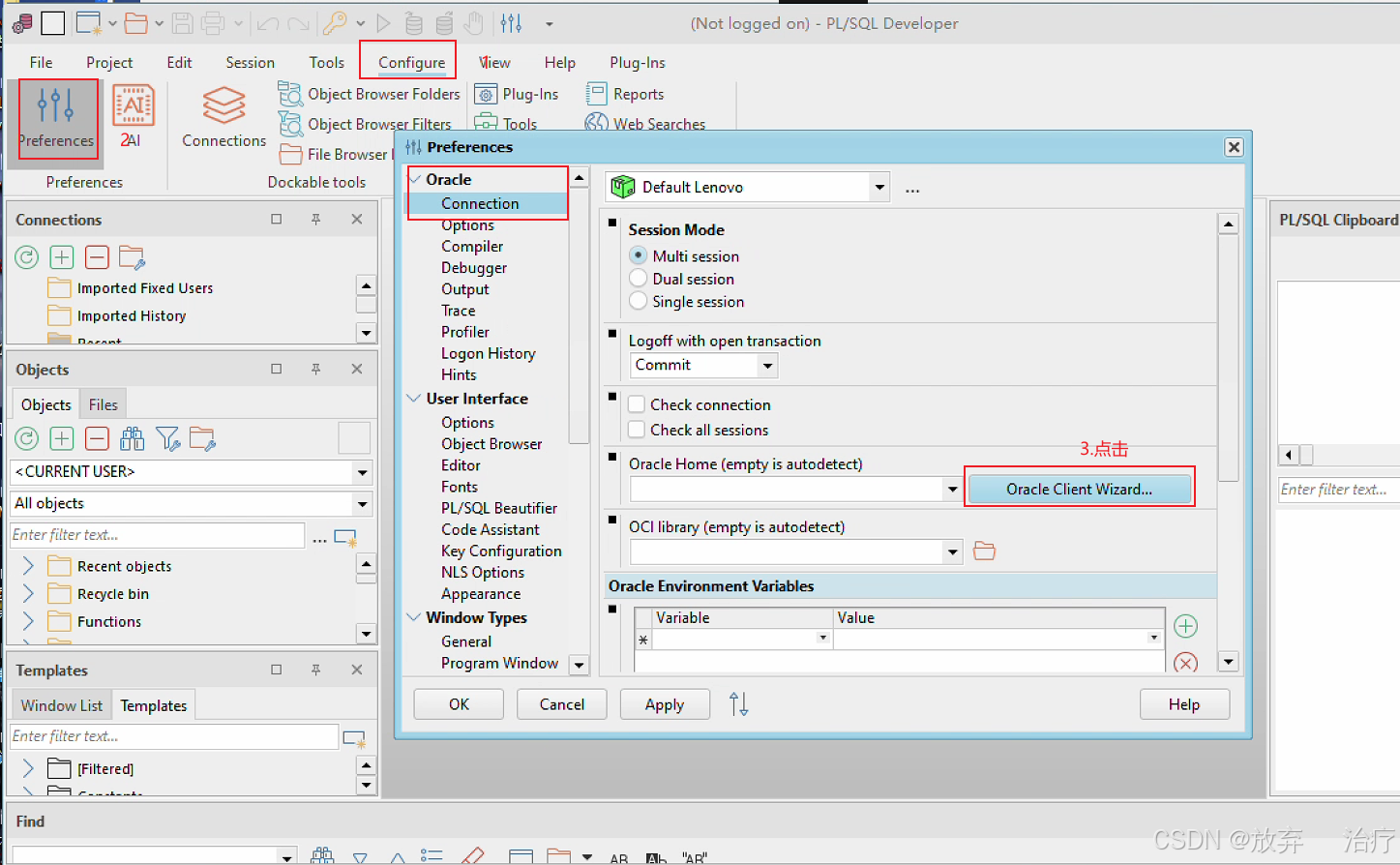The image size is (1400, 865).
Task: Enable the Check connection checkbox
Action: (636, 404)
